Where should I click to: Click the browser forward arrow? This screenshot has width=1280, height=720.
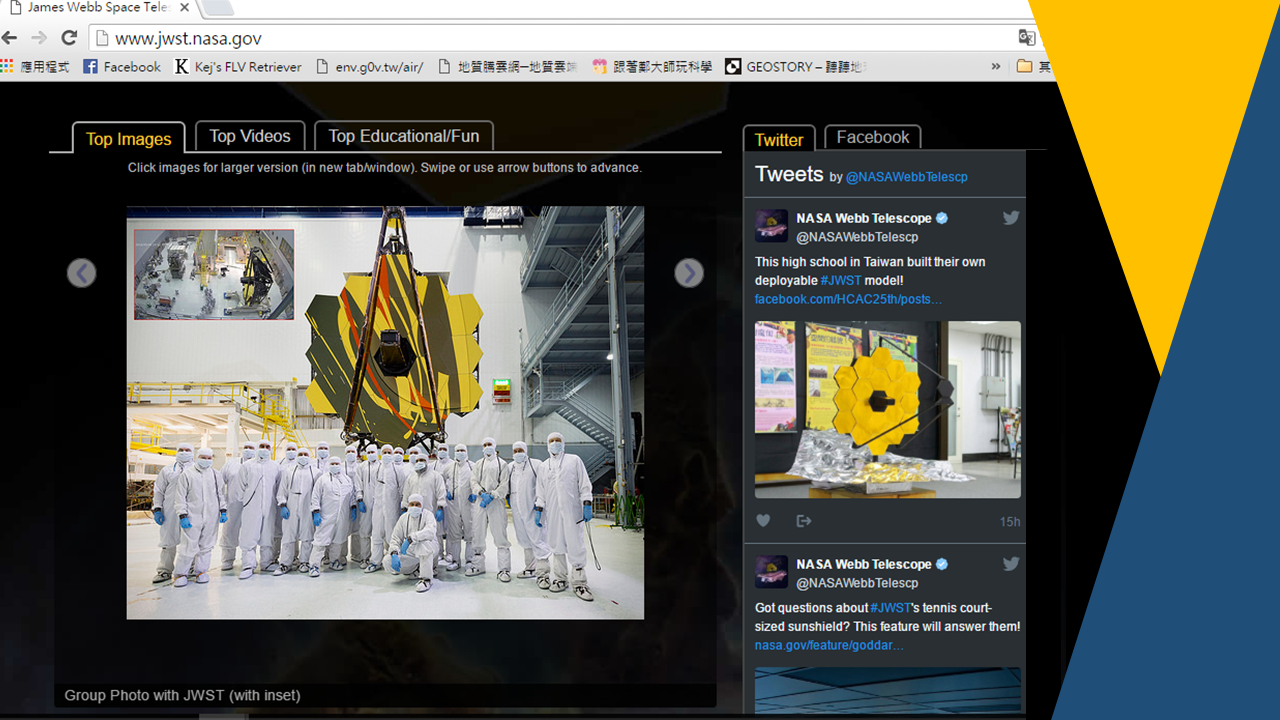click(x=39, y=38)
